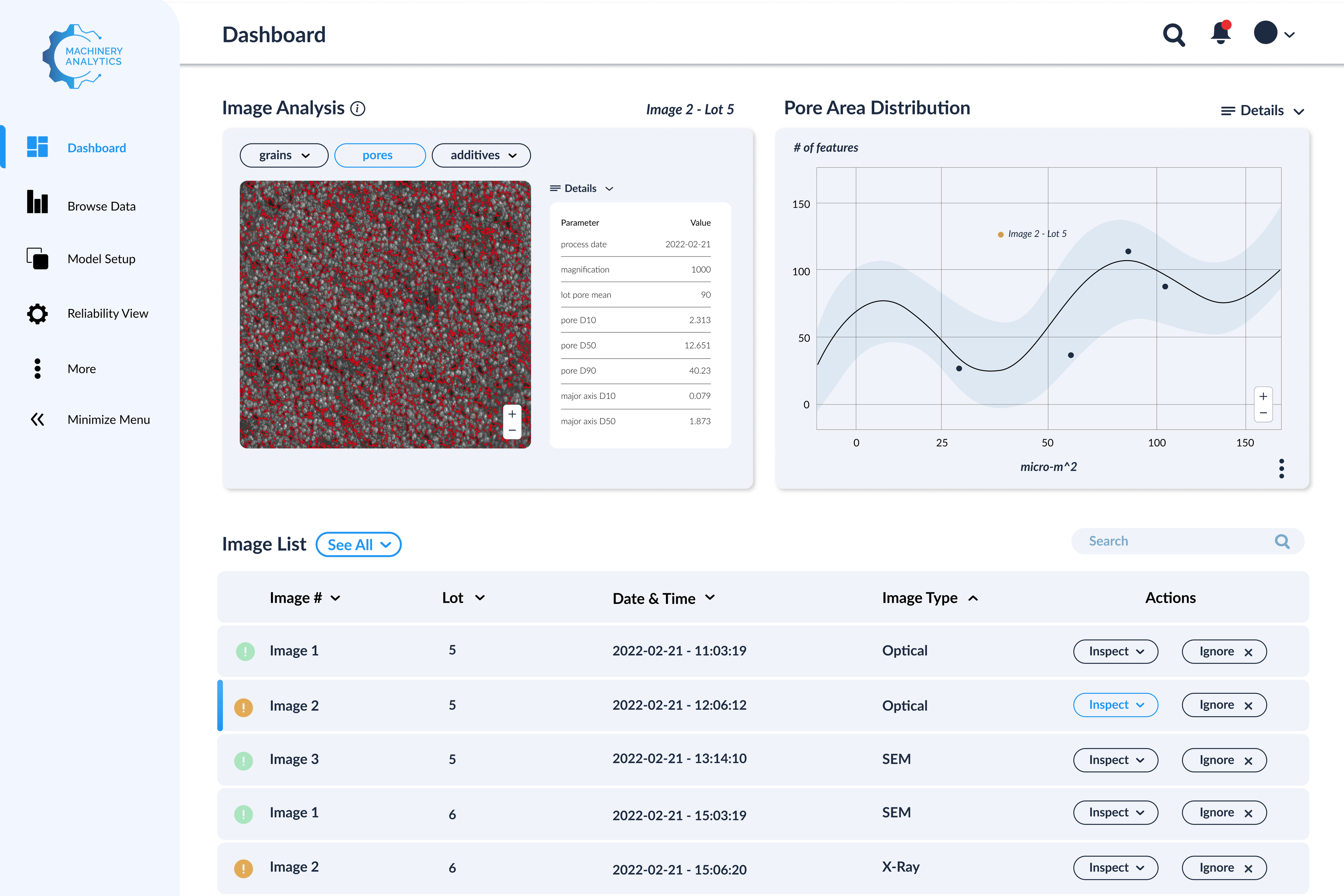Screen dimensions: 1344x896
Task: Click the Reliability View gear icon
Action: [x=37, y=313]
